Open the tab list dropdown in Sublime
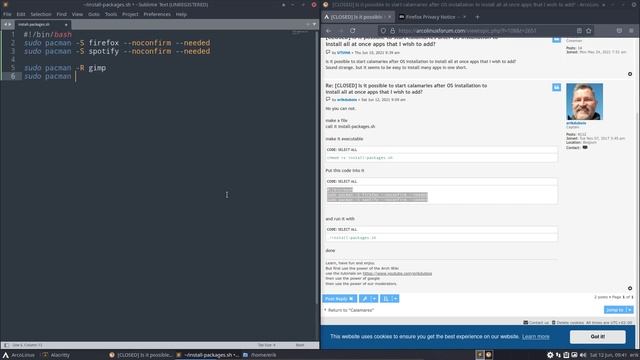640x360 pixels. pyautogui.click(x=314, y=24)
